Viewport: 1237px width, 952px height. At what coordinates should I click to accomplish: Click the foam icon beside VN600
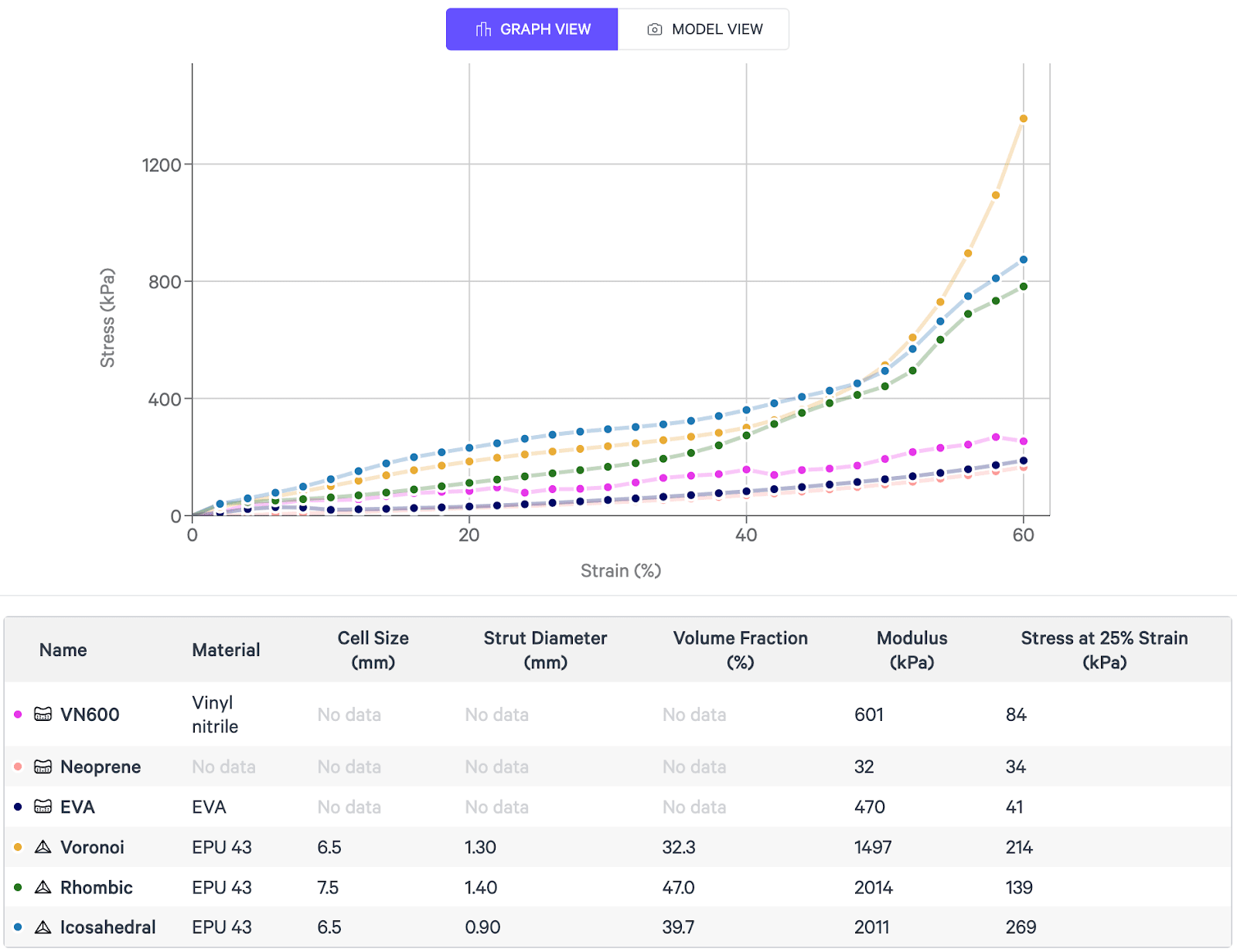click(43, 714)
